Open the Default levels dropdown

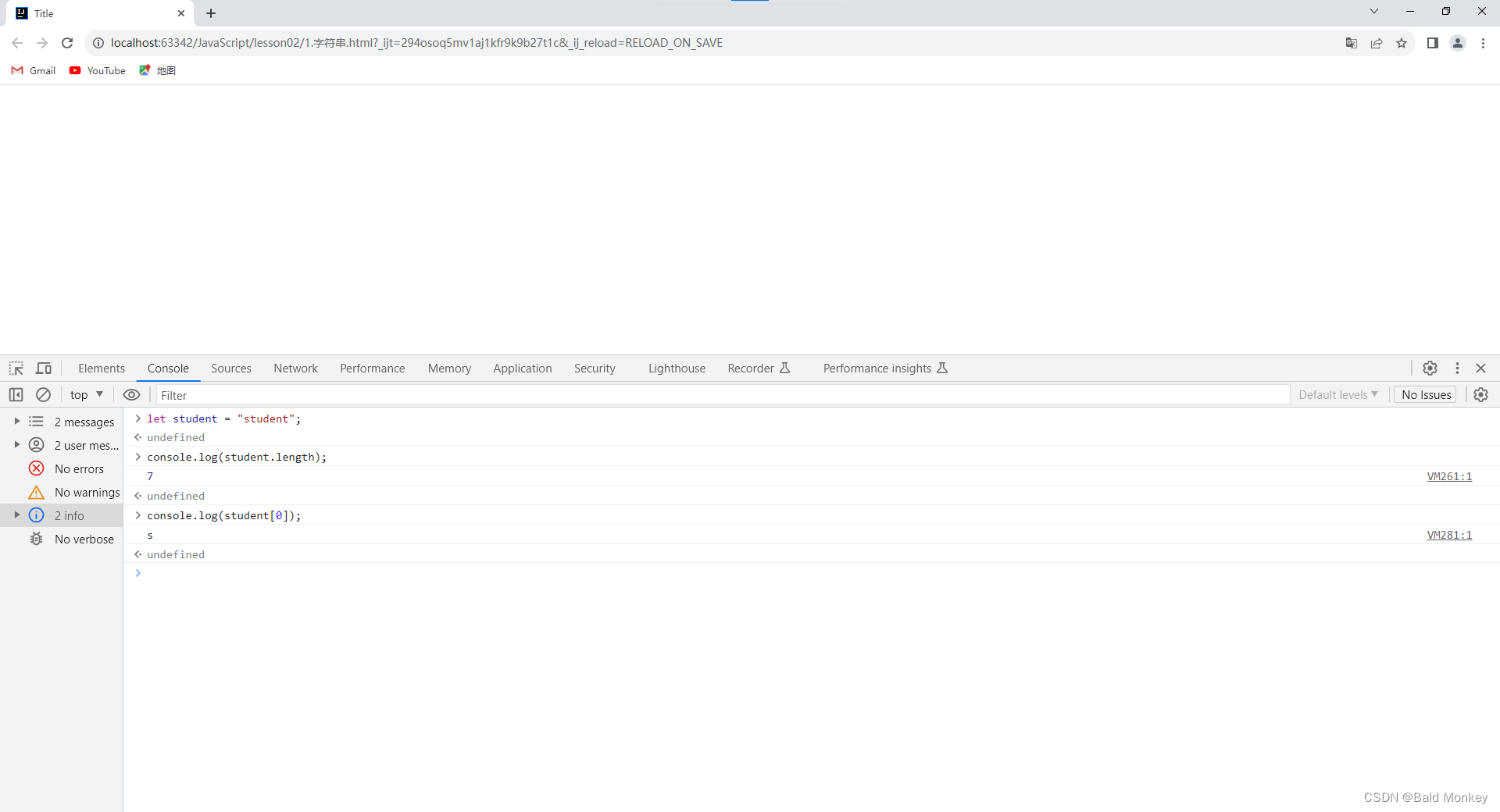(x=1338, y=395)
